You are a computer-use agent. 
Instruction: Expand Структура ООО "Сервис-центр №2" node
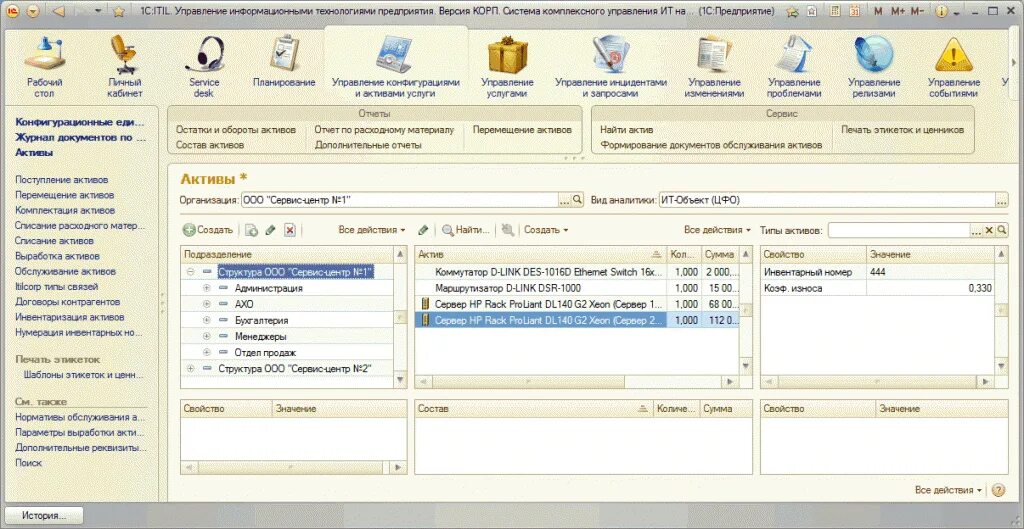click(191, 369)
